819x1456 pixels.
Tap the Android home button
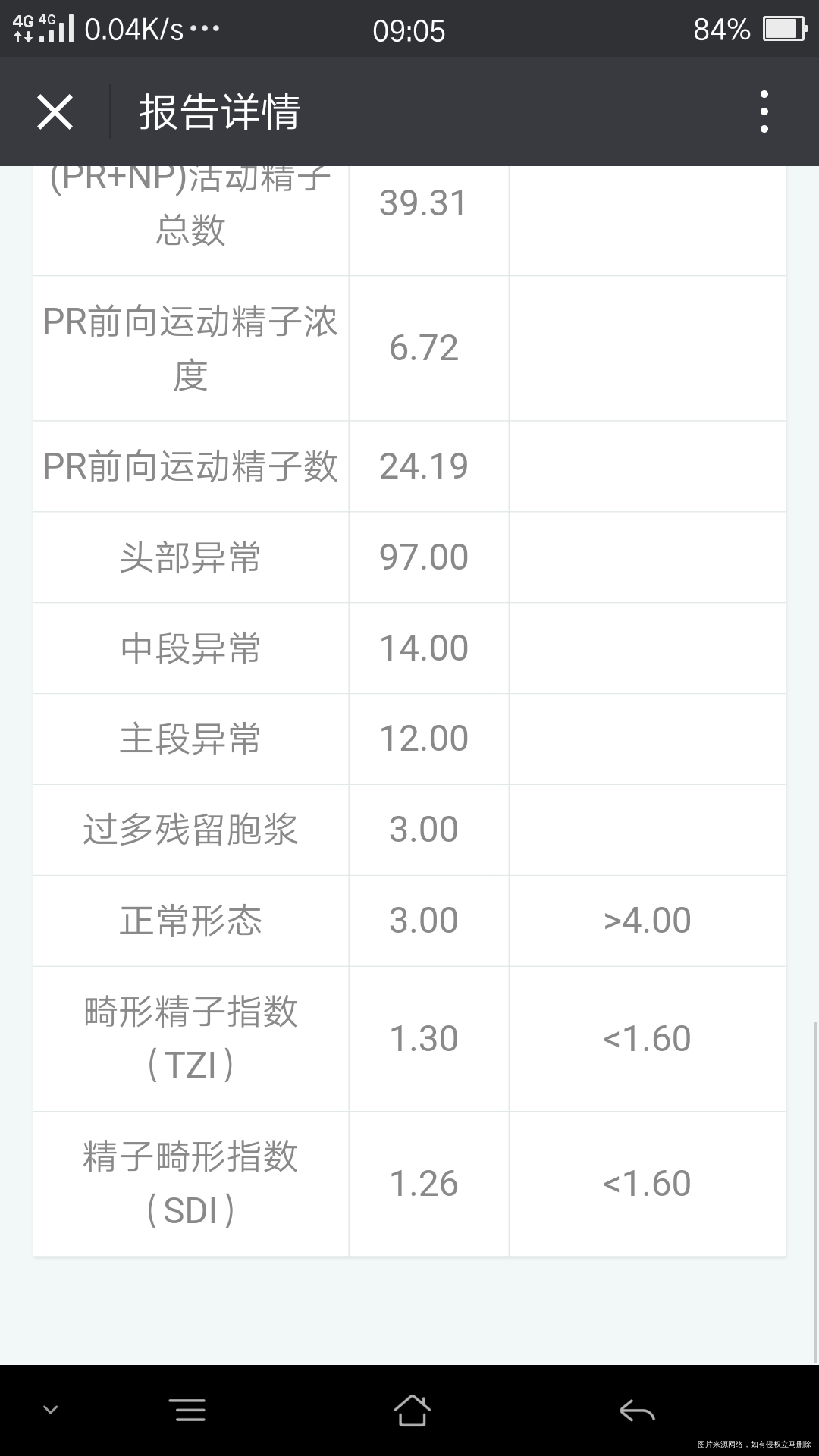pyautogui.click(x=412, y=1410)
